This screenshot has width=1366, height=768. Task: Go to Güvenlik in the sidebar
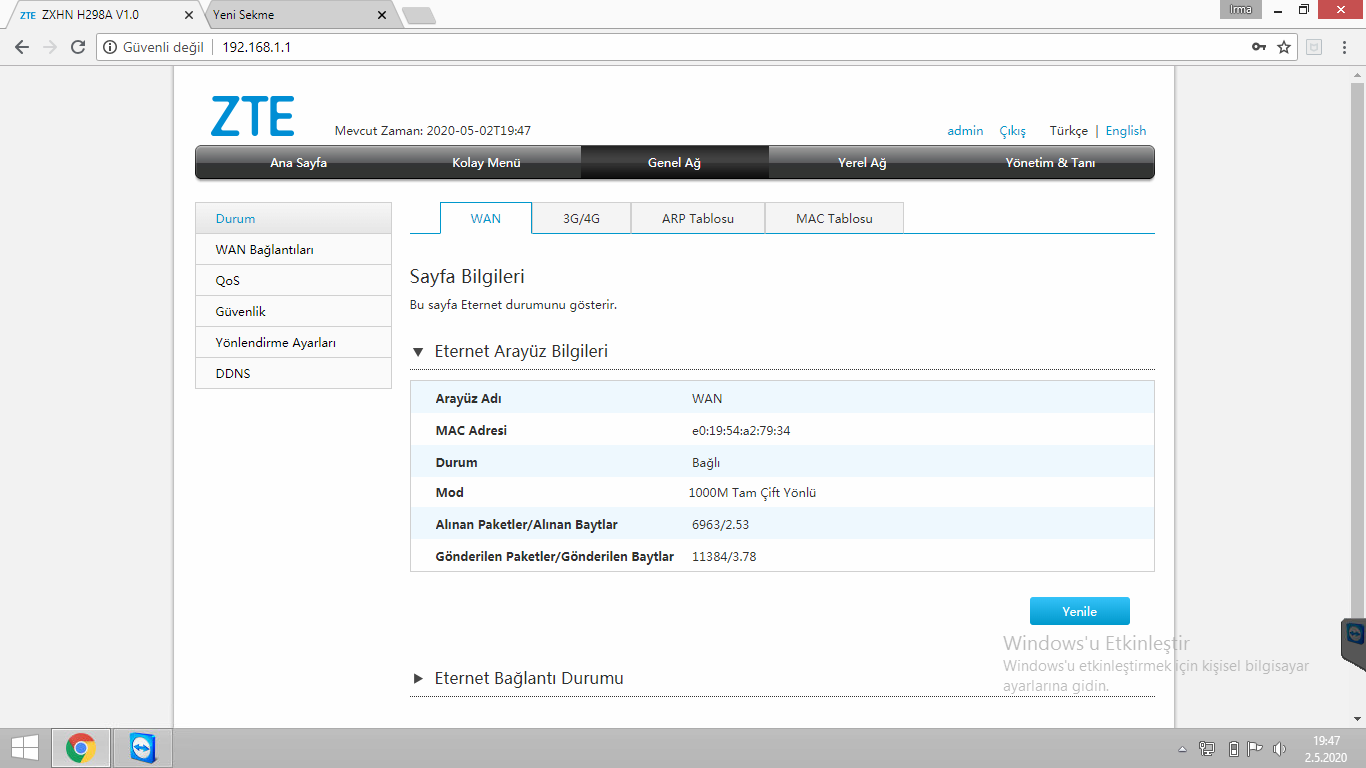tap(293, 312)
